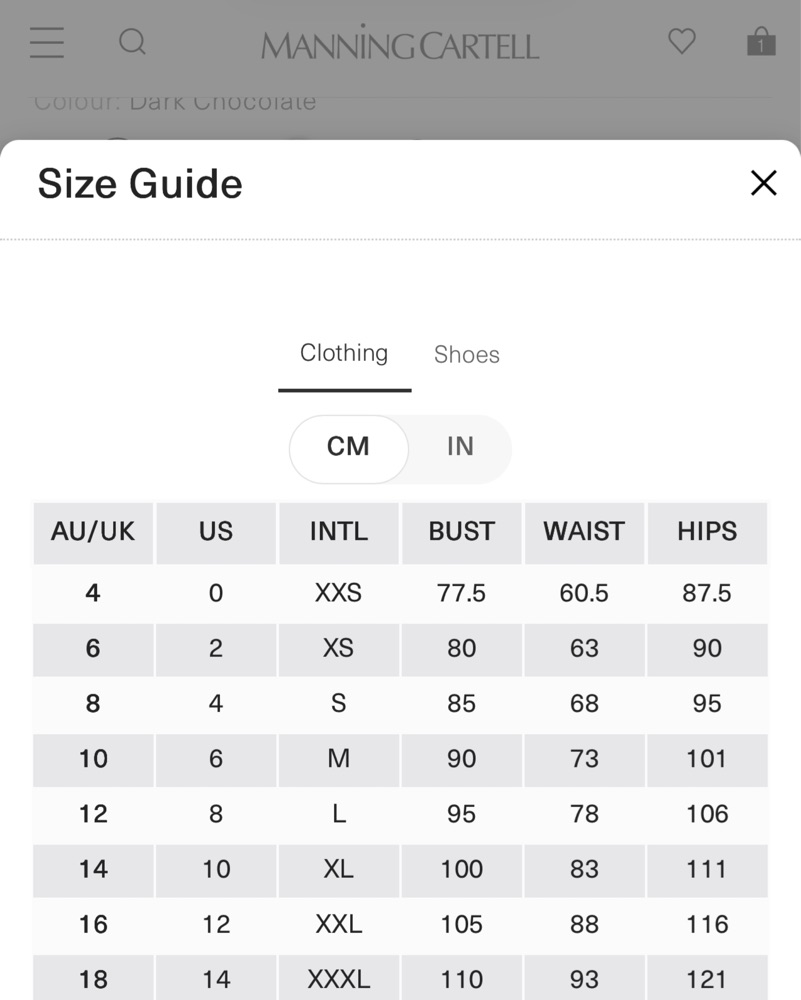Select the XXS size cell
This screenshot has height=1000, width=801.
point(339,593)
